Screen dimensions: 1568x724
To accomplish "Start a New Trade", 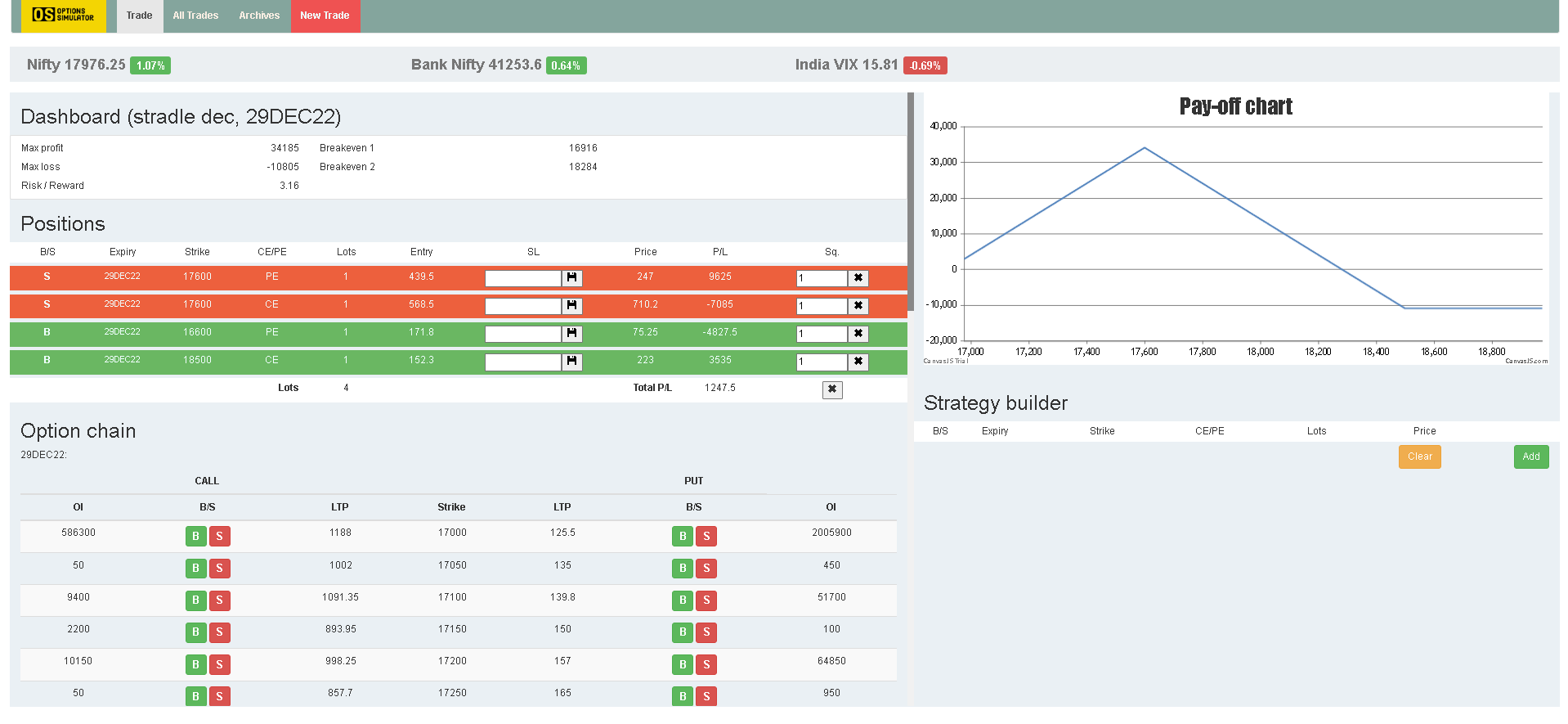I will click(325, 16).
